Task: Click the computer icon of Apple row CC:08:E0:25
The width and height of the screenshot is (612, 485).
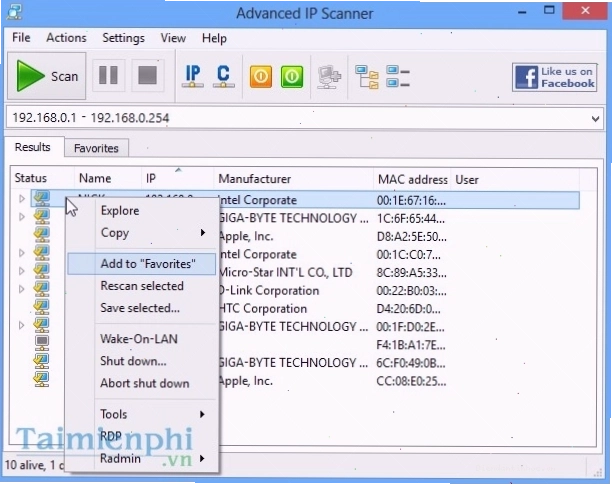Action: [41, 379]
